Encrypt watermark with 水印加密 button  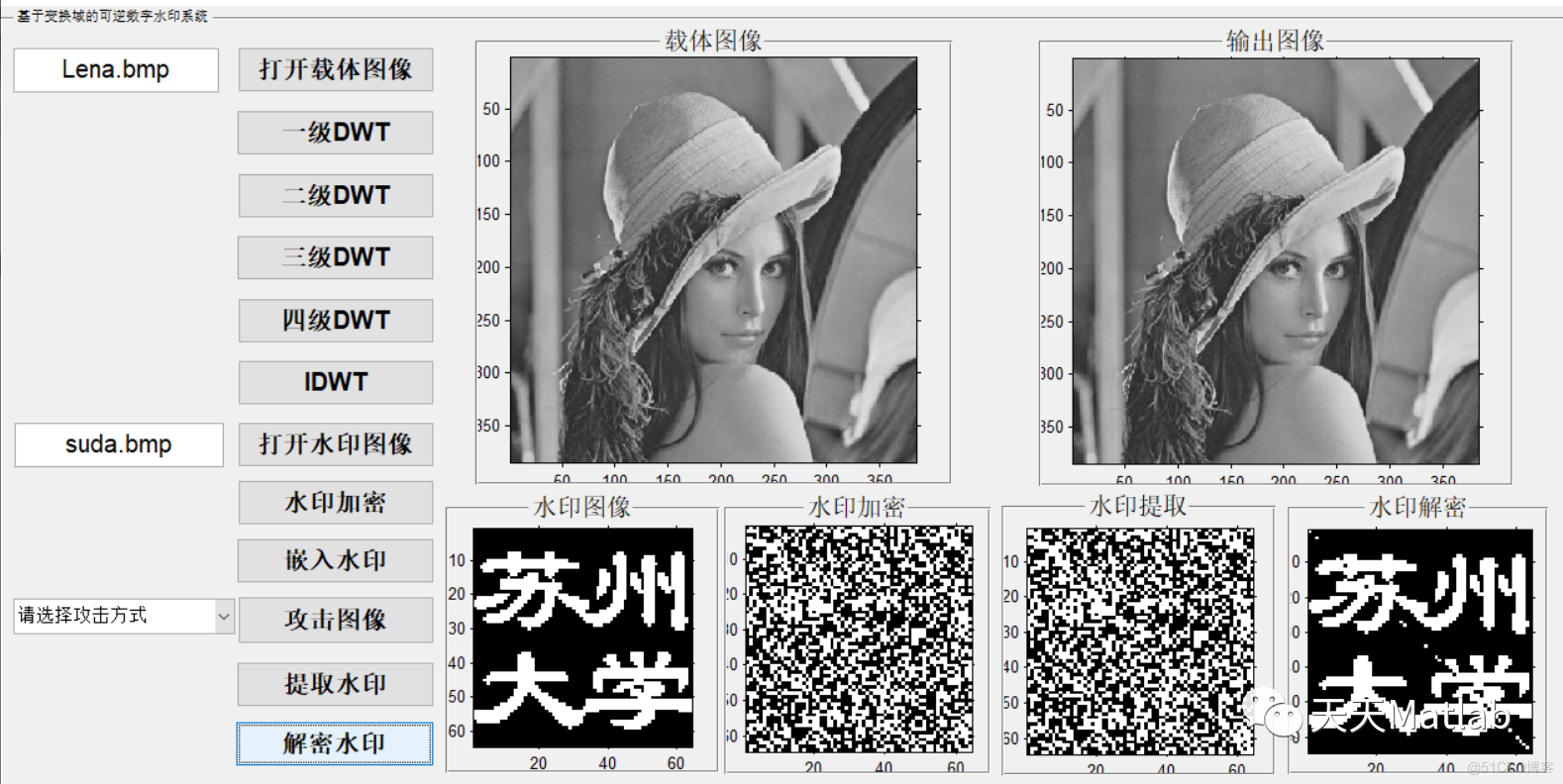pyautogui.click(x=336, y=502)
